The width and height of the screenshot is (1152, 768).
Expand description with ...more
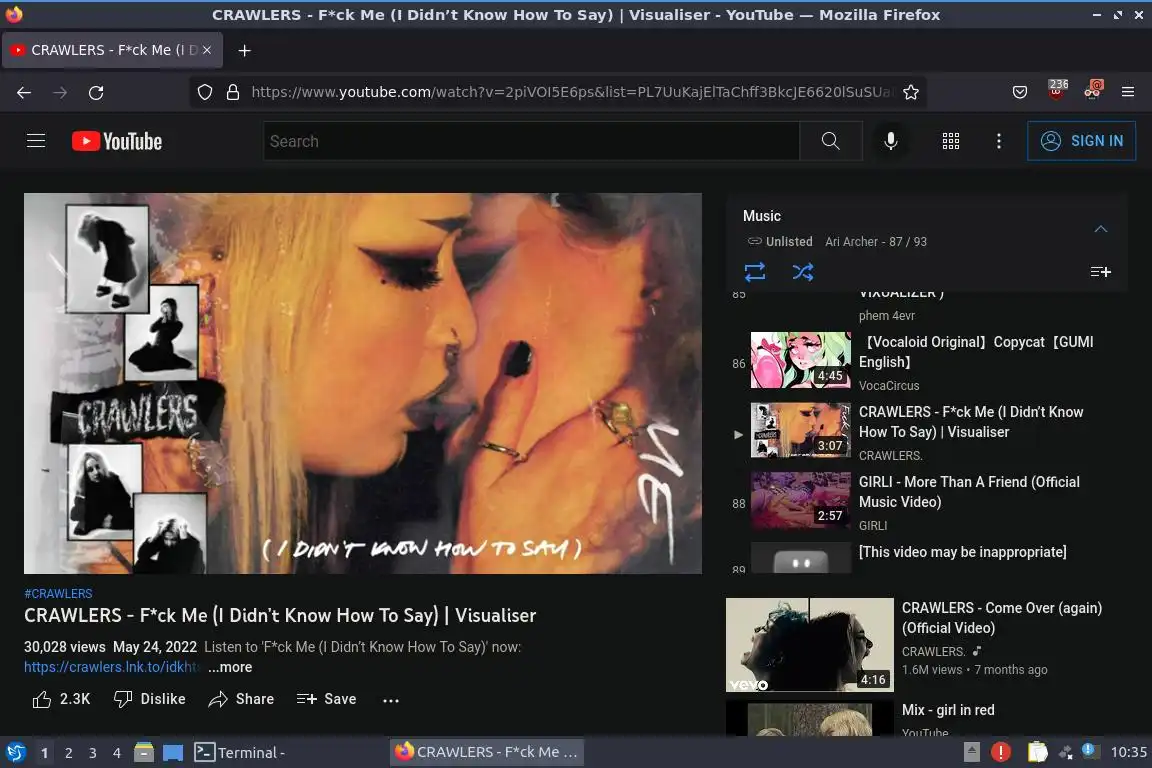[x=230, y=667]
